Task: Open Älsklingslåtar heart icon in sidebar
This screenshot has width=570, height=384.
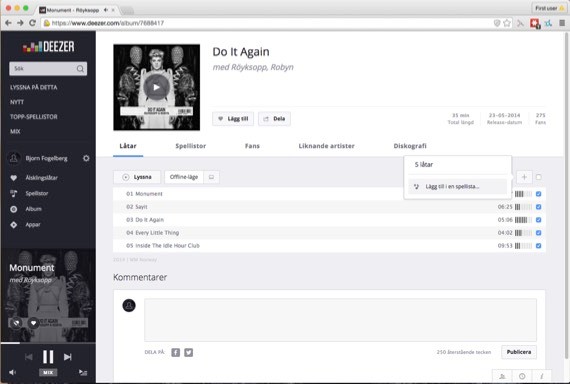Action: pyautogui.click(x=14, y=178)
